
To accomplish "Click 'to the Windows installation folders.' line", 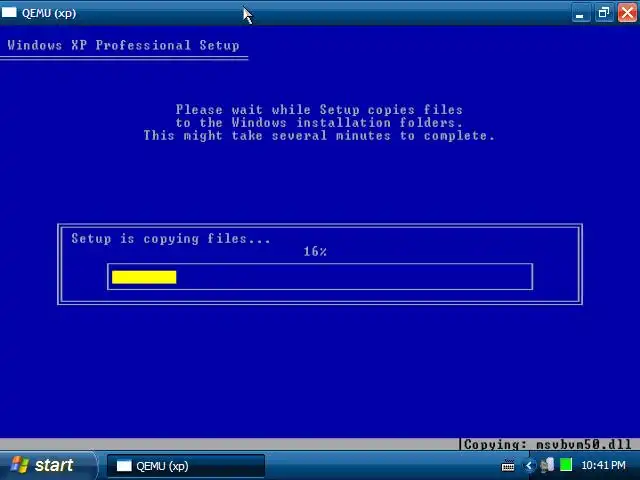I will click(x=319, y=122).
